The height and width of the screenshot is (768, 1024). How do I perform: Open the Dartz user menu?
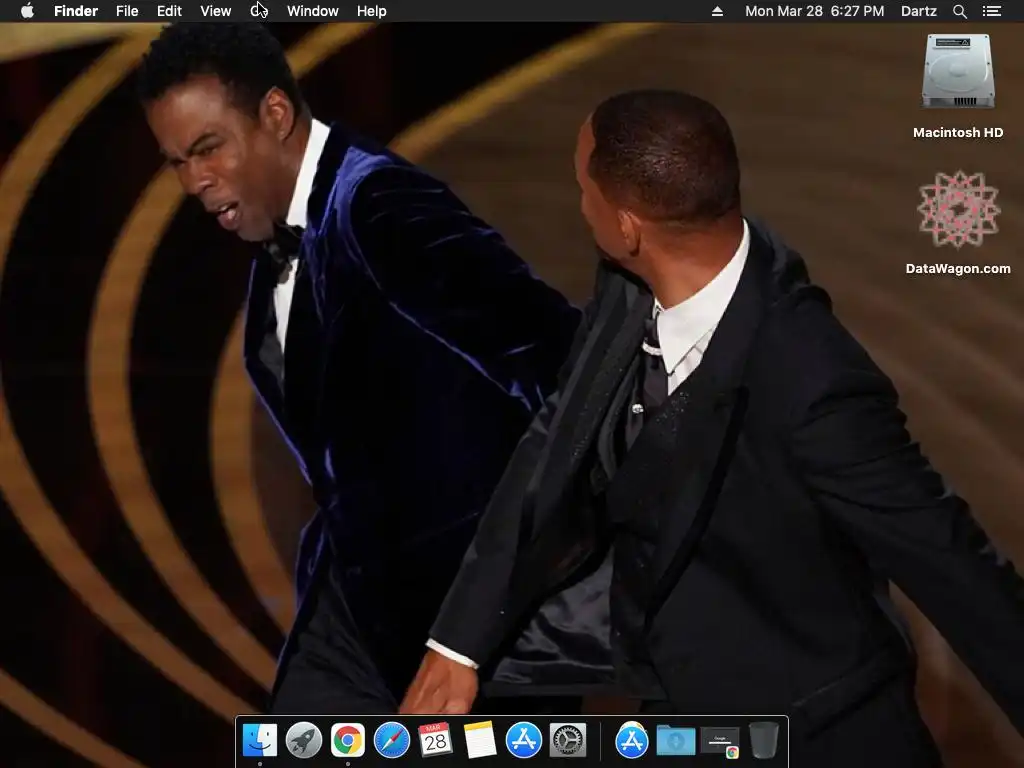click(x=918, y=11)
